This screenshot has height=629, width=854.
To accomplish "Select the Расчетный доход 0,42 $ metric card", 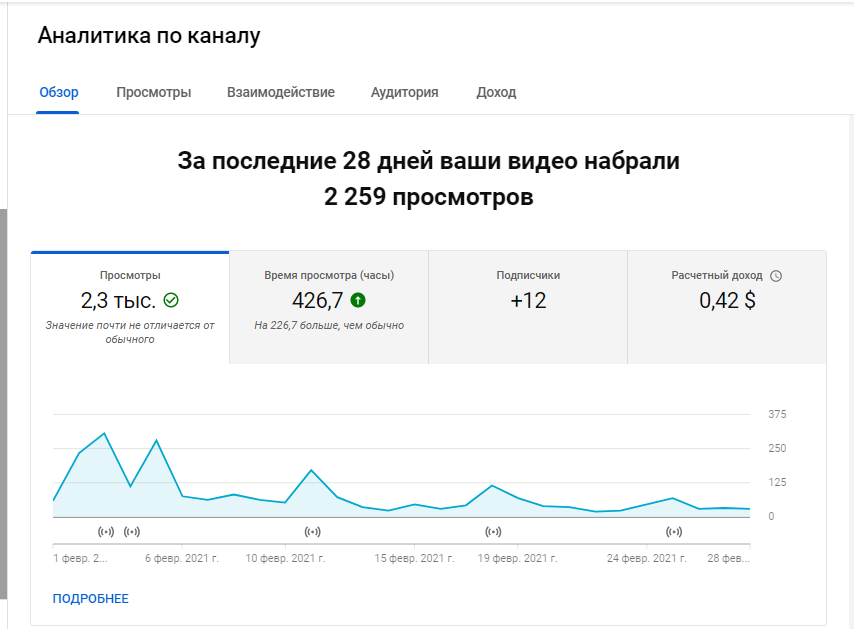I will (726, 307).
